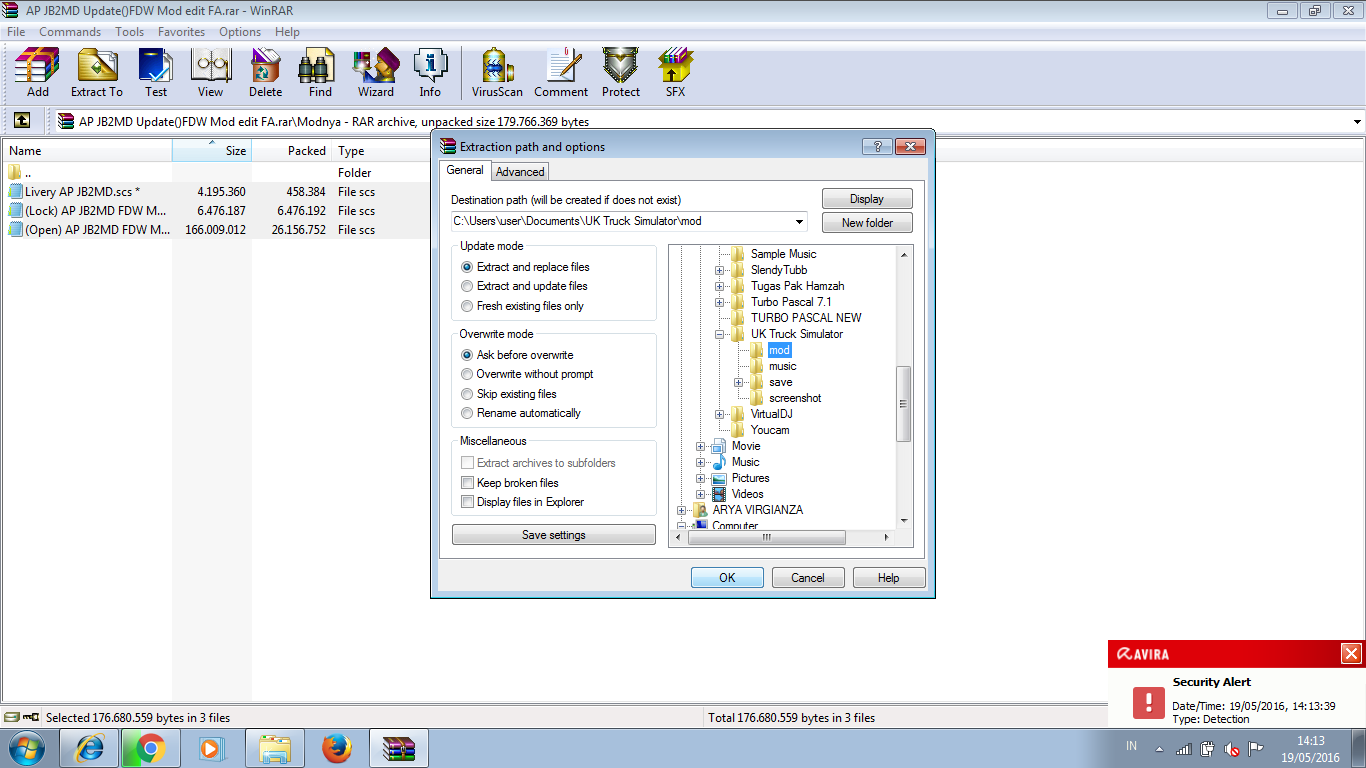Open Firefox from taskbar

click(337, 748)
